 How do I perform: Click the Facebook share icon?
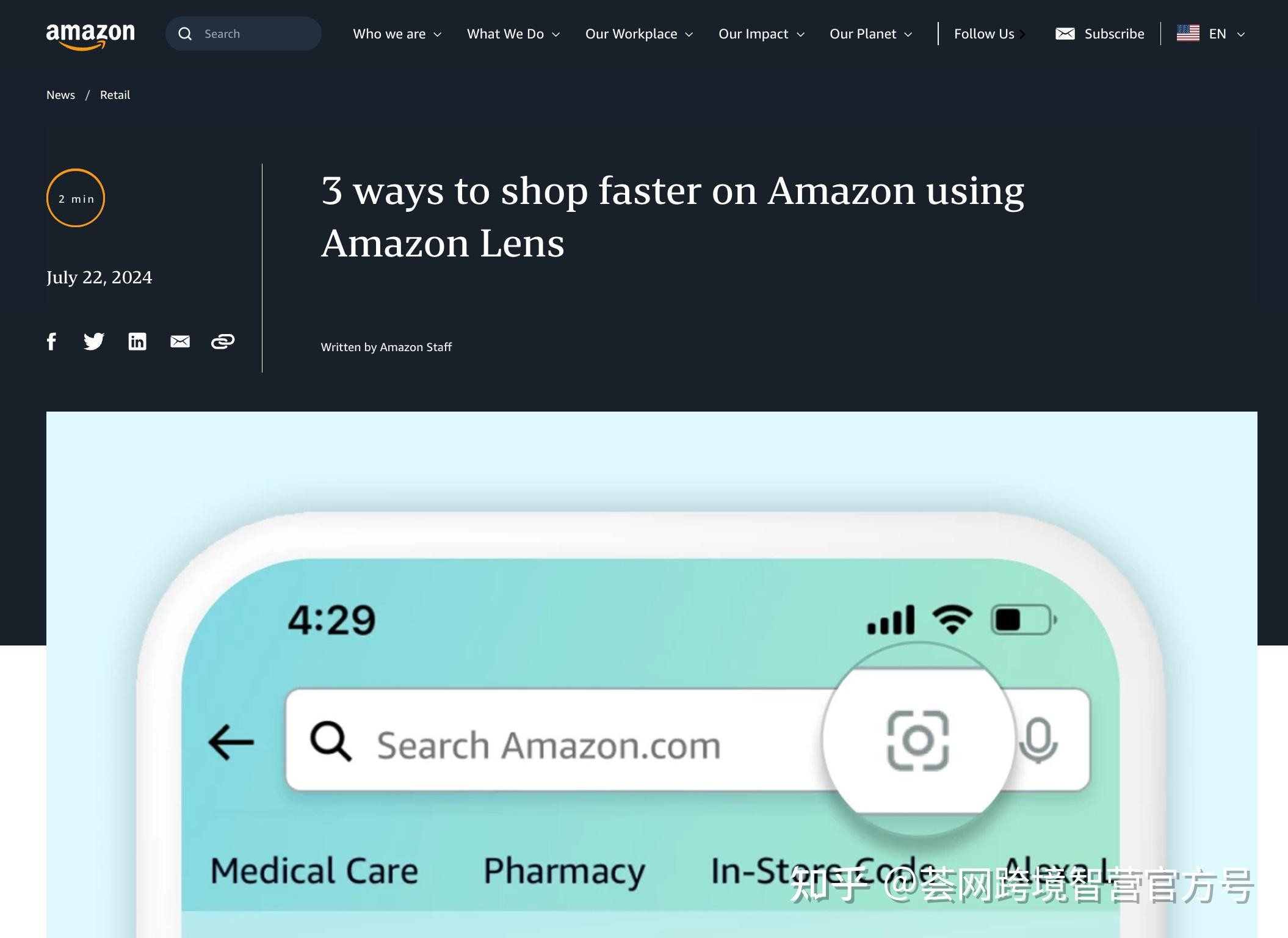click(x=51, y=341)
